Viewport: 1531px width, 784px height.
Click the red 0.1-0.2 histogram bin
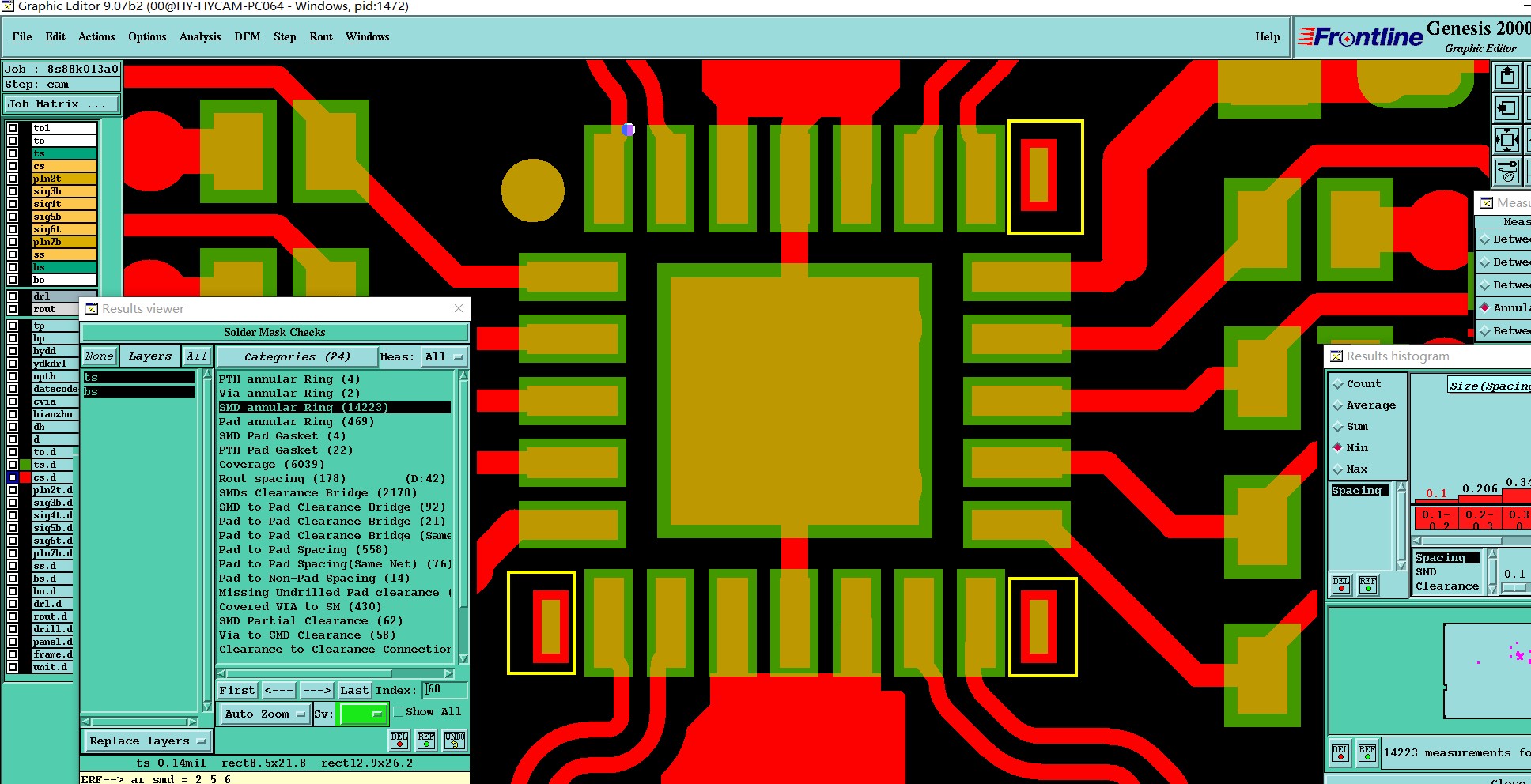1435,518
